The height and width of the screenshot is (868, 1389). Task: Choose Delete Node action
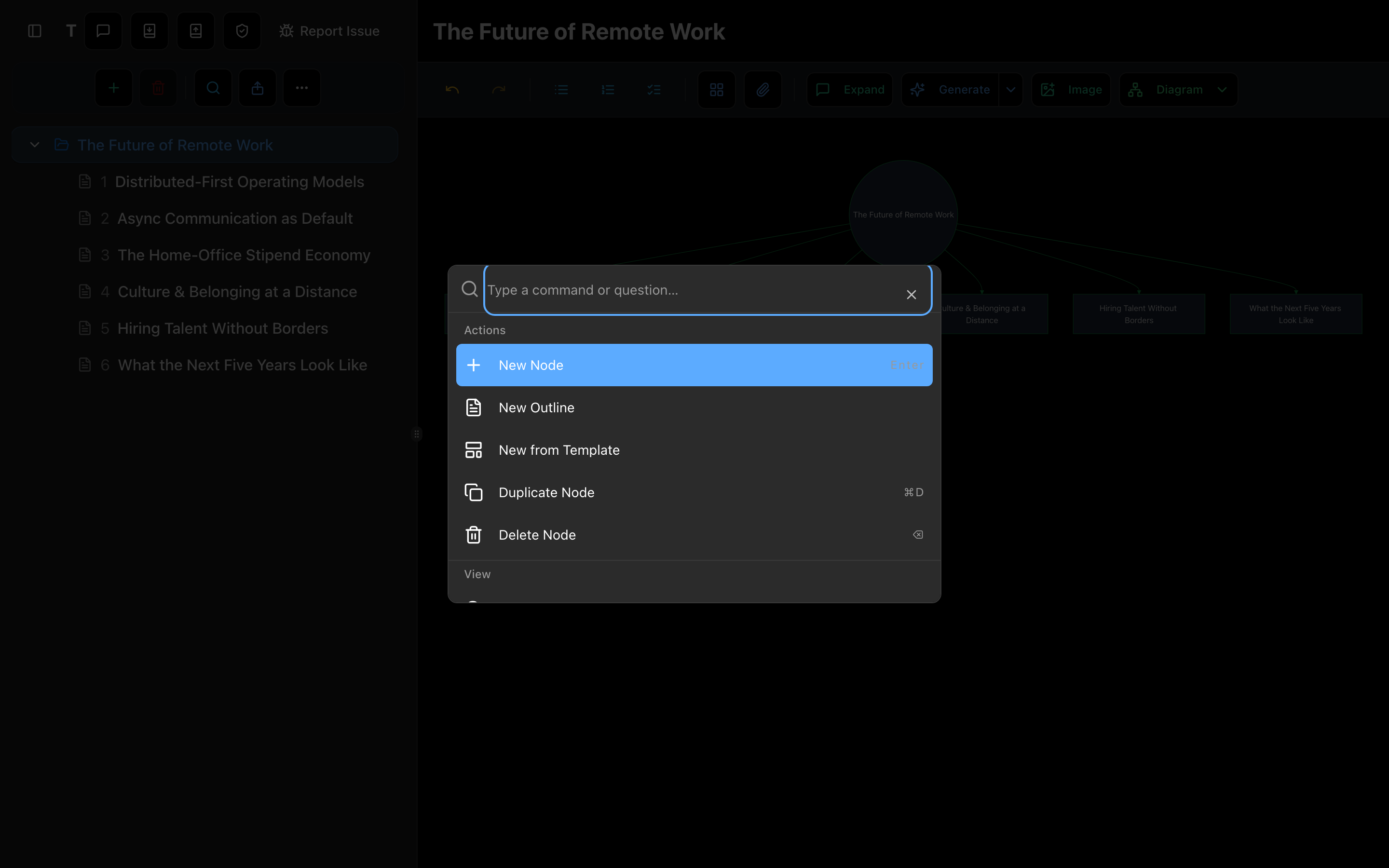(694, 535)
